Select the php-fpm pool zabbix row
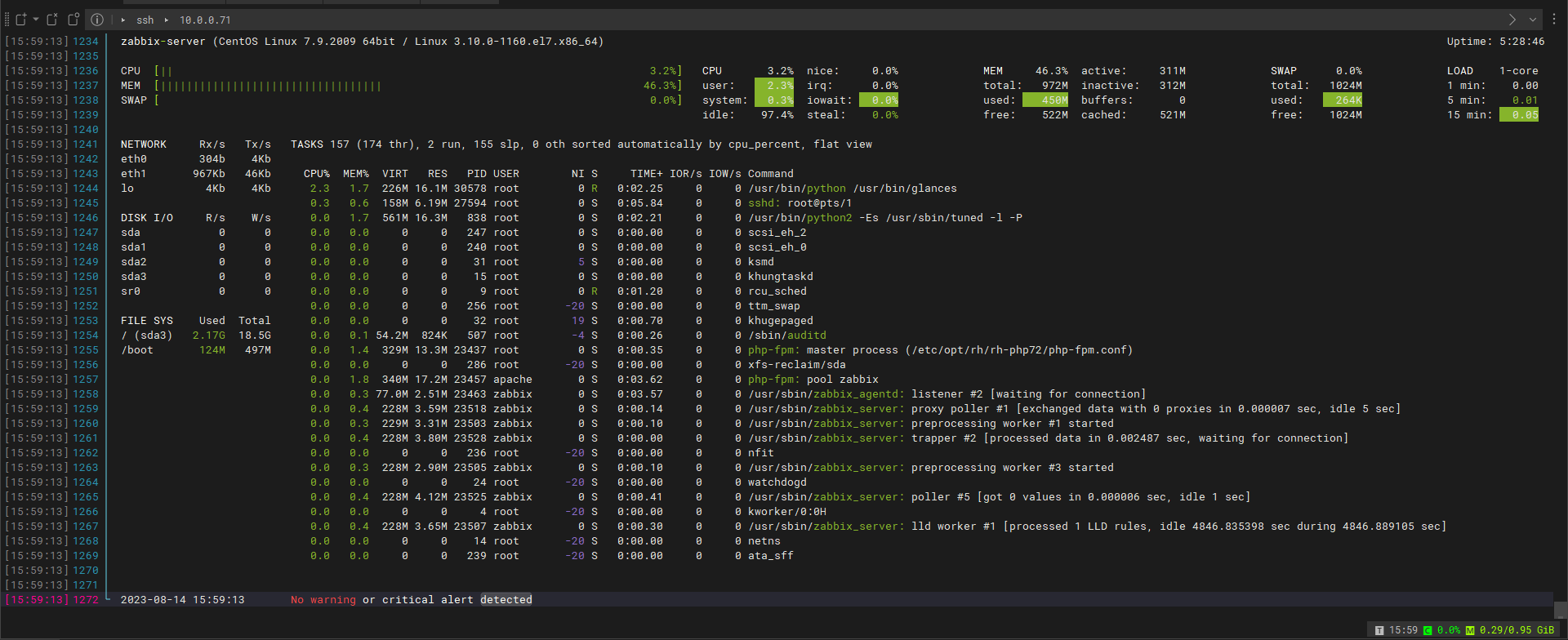The image size is (1568, 640). point(595,380)
